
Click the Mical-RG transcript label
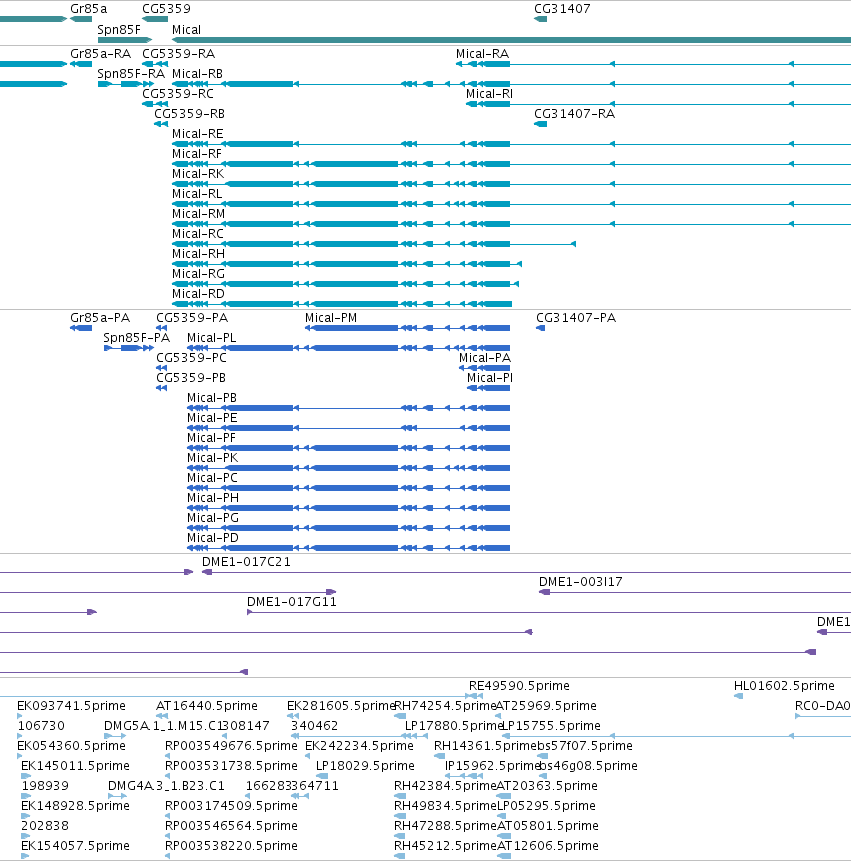pyautogui.click(x=198, y=274)
